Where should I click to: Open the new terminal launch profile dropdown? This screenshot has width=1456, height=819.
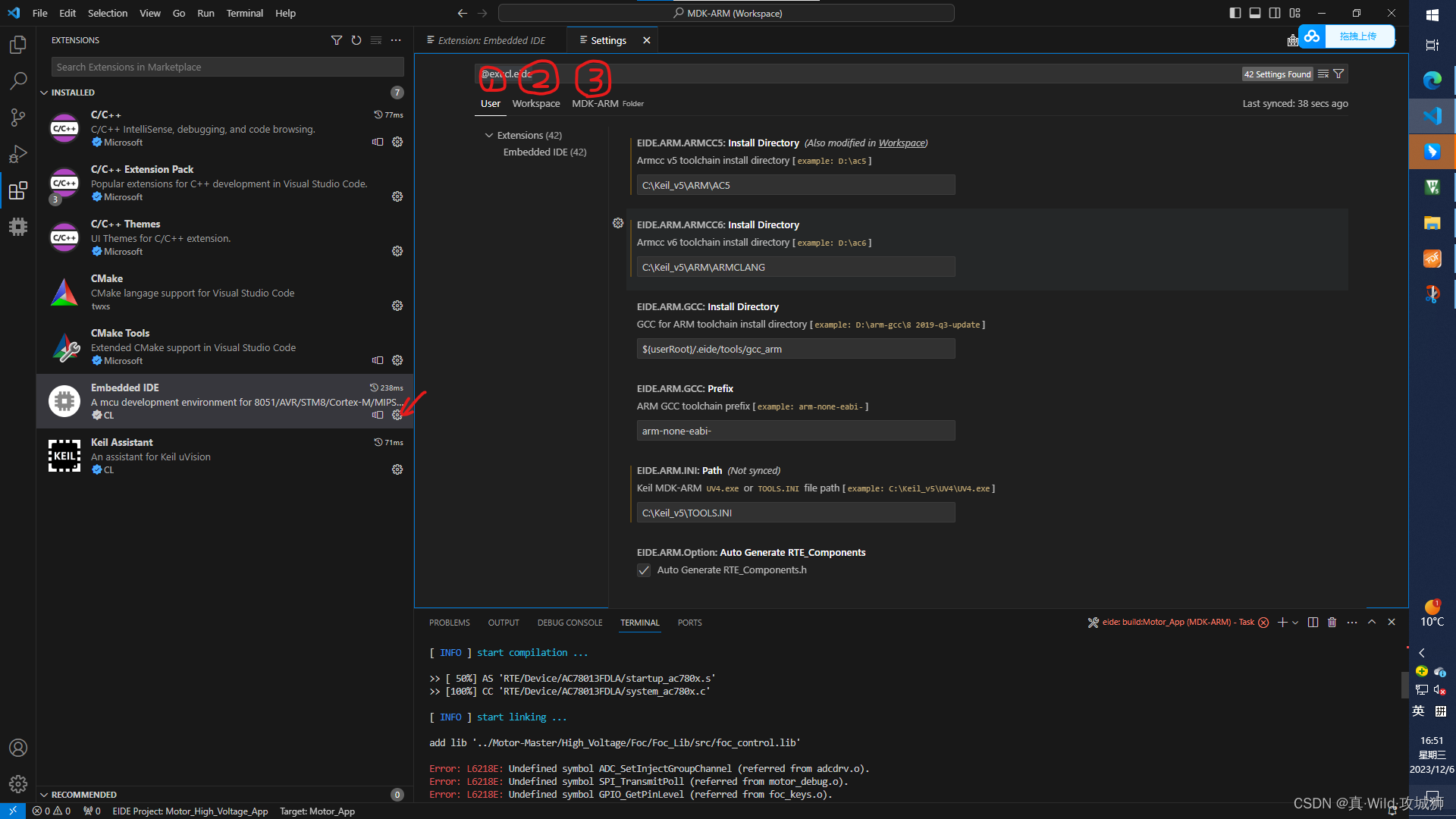point(1295,622)
